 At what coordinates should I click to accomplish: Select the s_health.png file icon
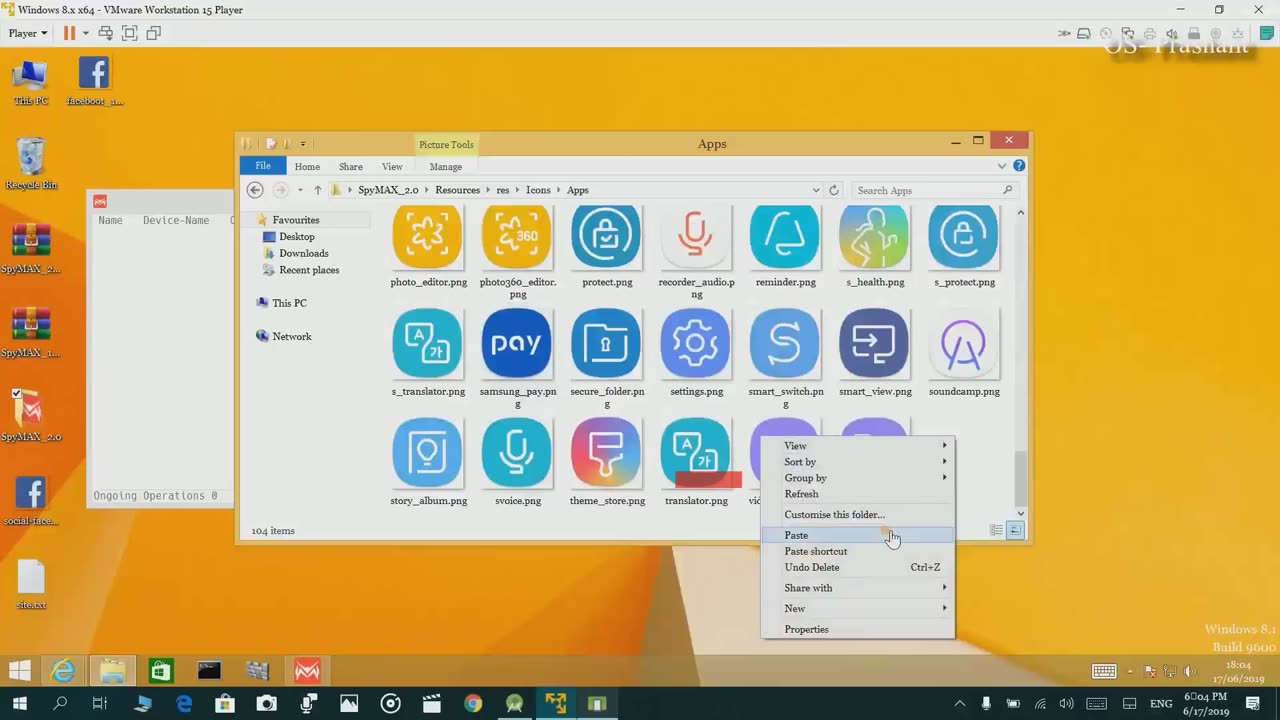point(874,237)
